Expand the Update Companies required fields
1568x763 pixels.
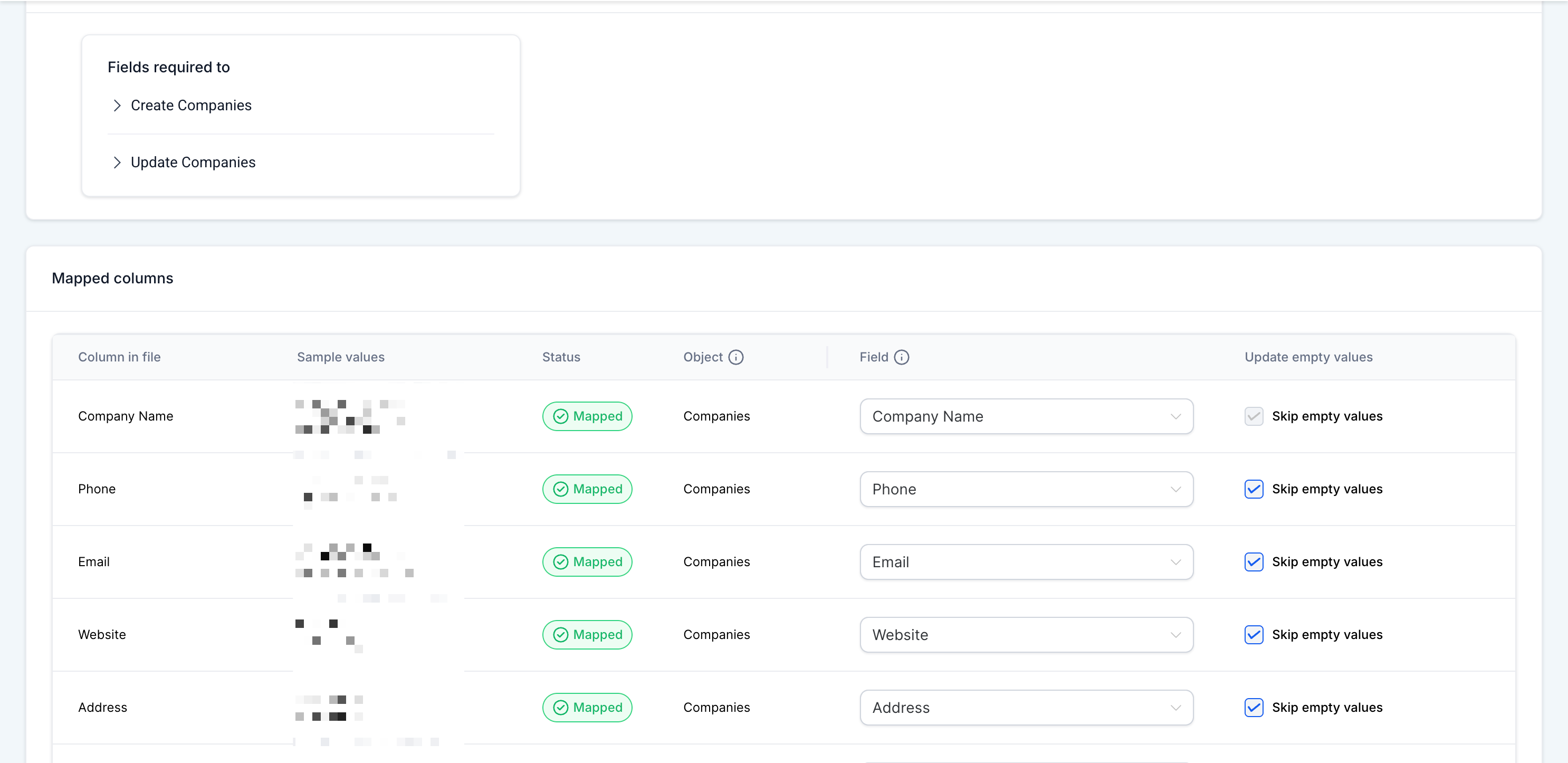[x=193, y=163]
